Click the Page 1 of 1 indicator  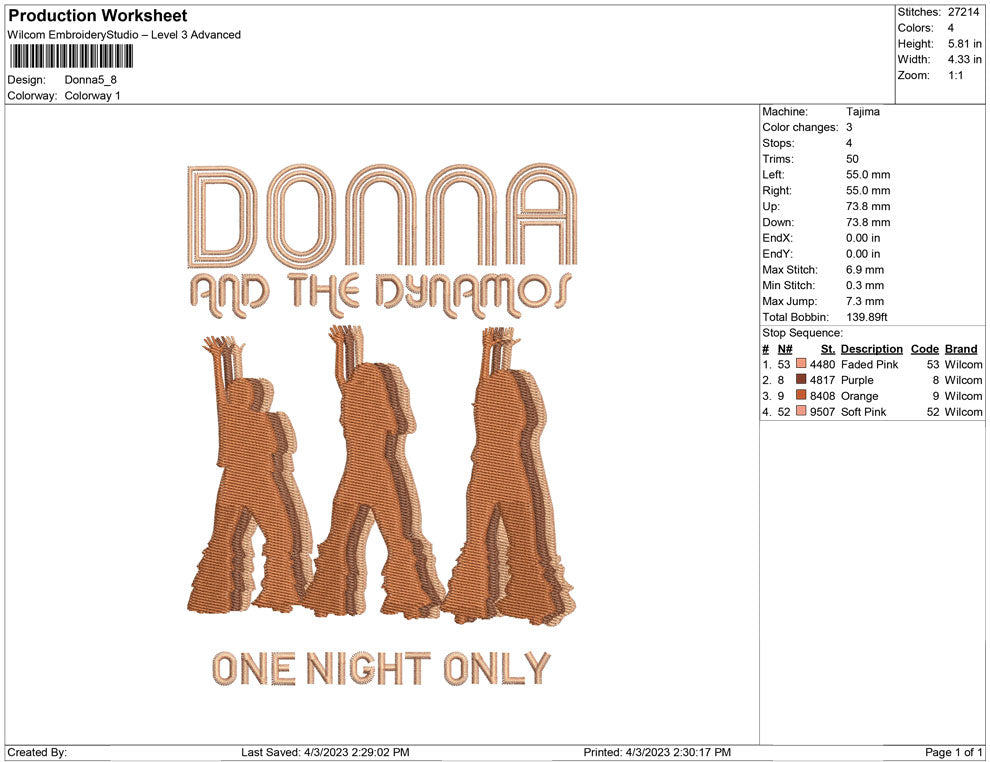click(953, 752)
